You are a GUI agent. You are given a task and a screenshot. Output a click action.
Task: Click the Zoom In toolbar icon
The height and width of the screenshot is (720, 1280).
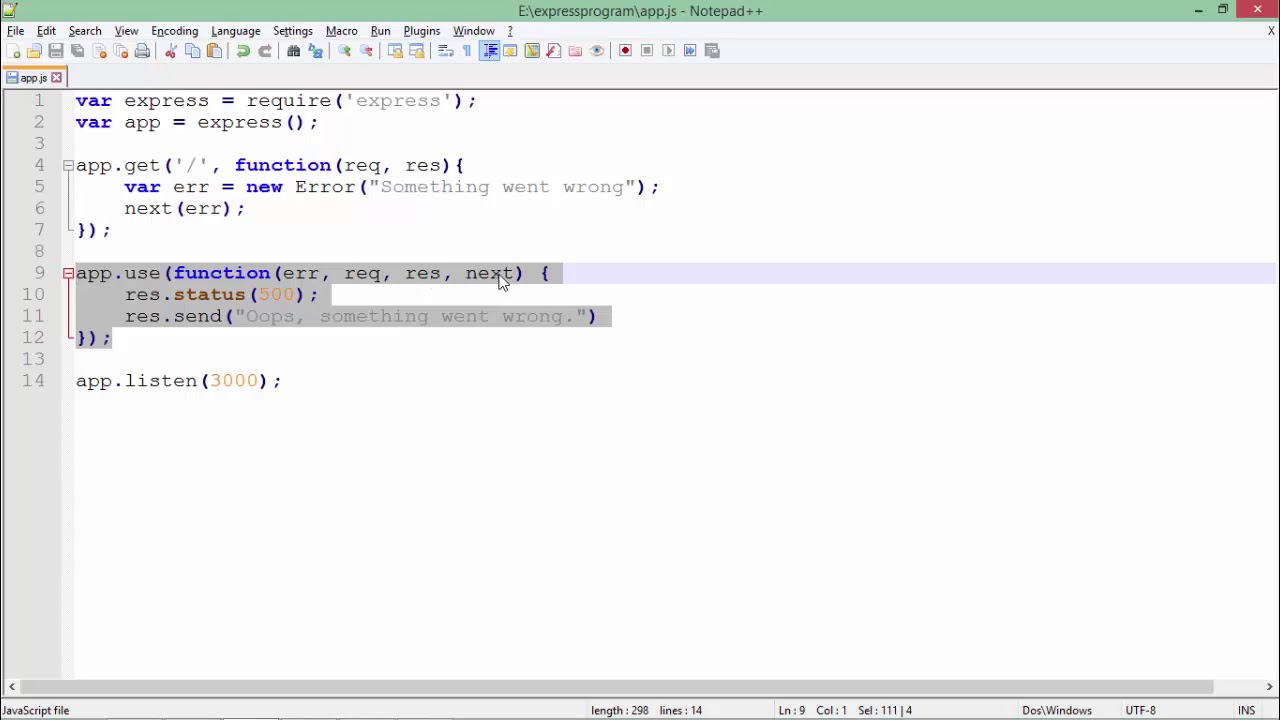tap(344, 51)
